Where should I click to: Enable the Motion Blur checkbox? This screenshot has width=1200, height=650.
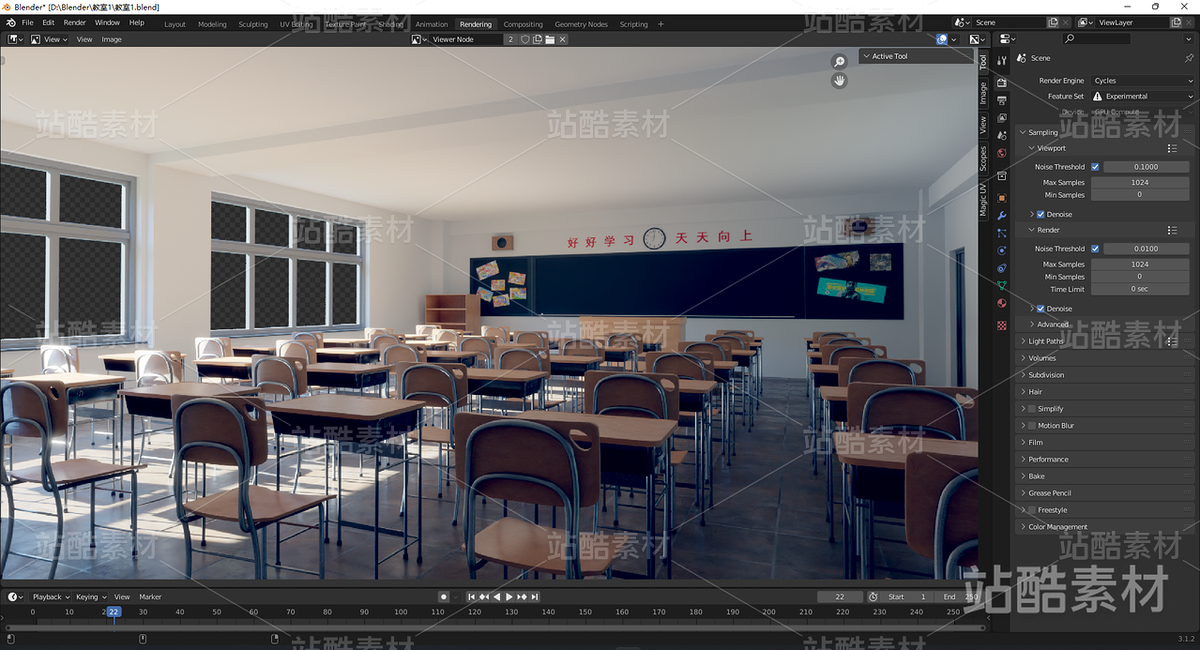1032,426
